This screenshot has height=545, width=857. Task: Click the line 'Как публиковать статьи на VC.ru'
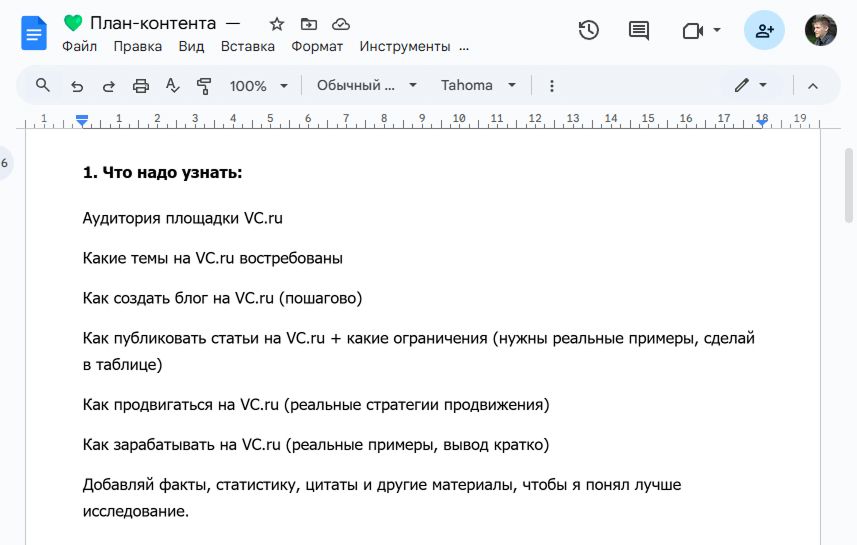204,338
